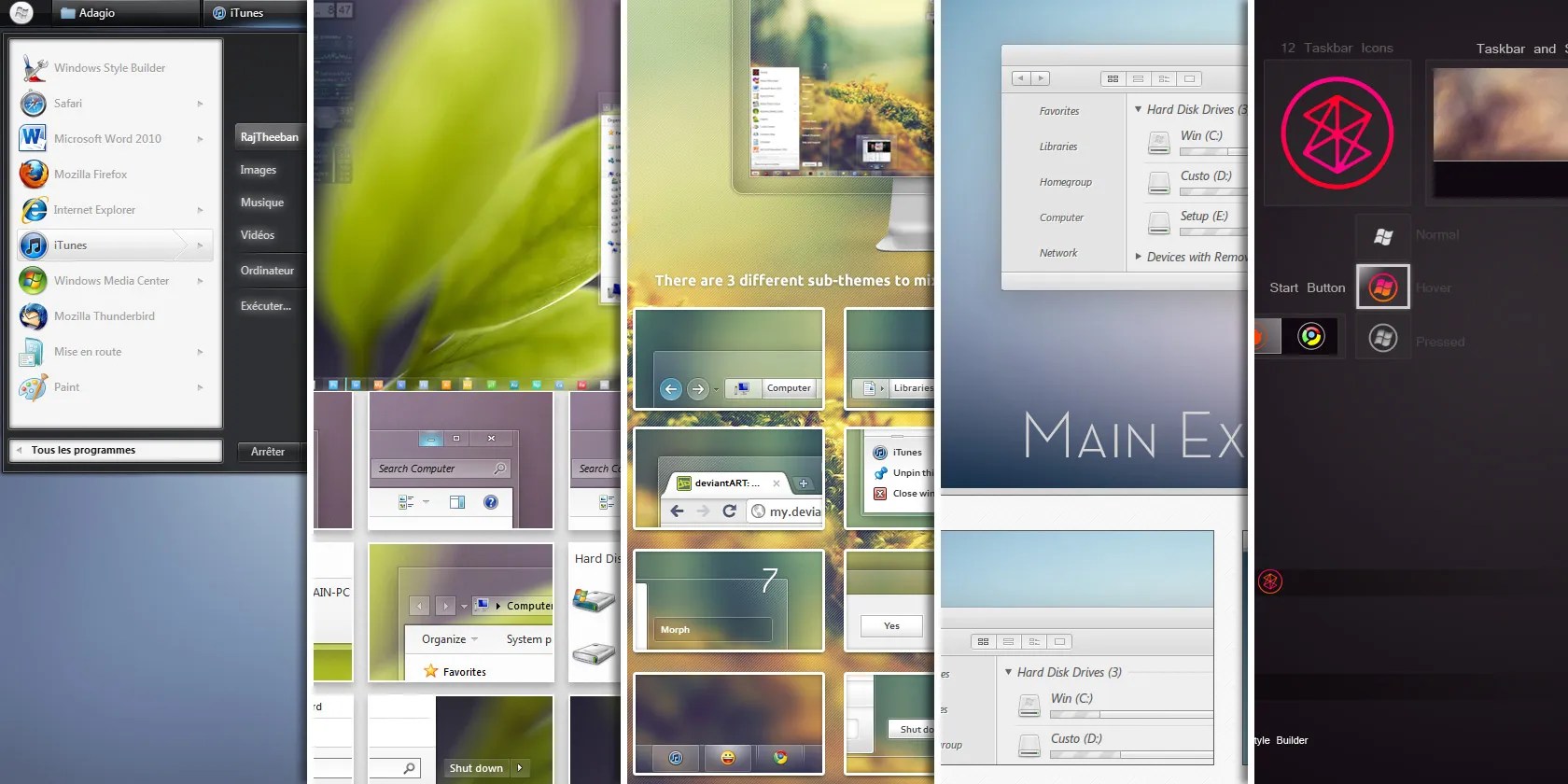1568x784 pixels.
Task: Click the Yes dialog button
Action: tap(892, 626)
